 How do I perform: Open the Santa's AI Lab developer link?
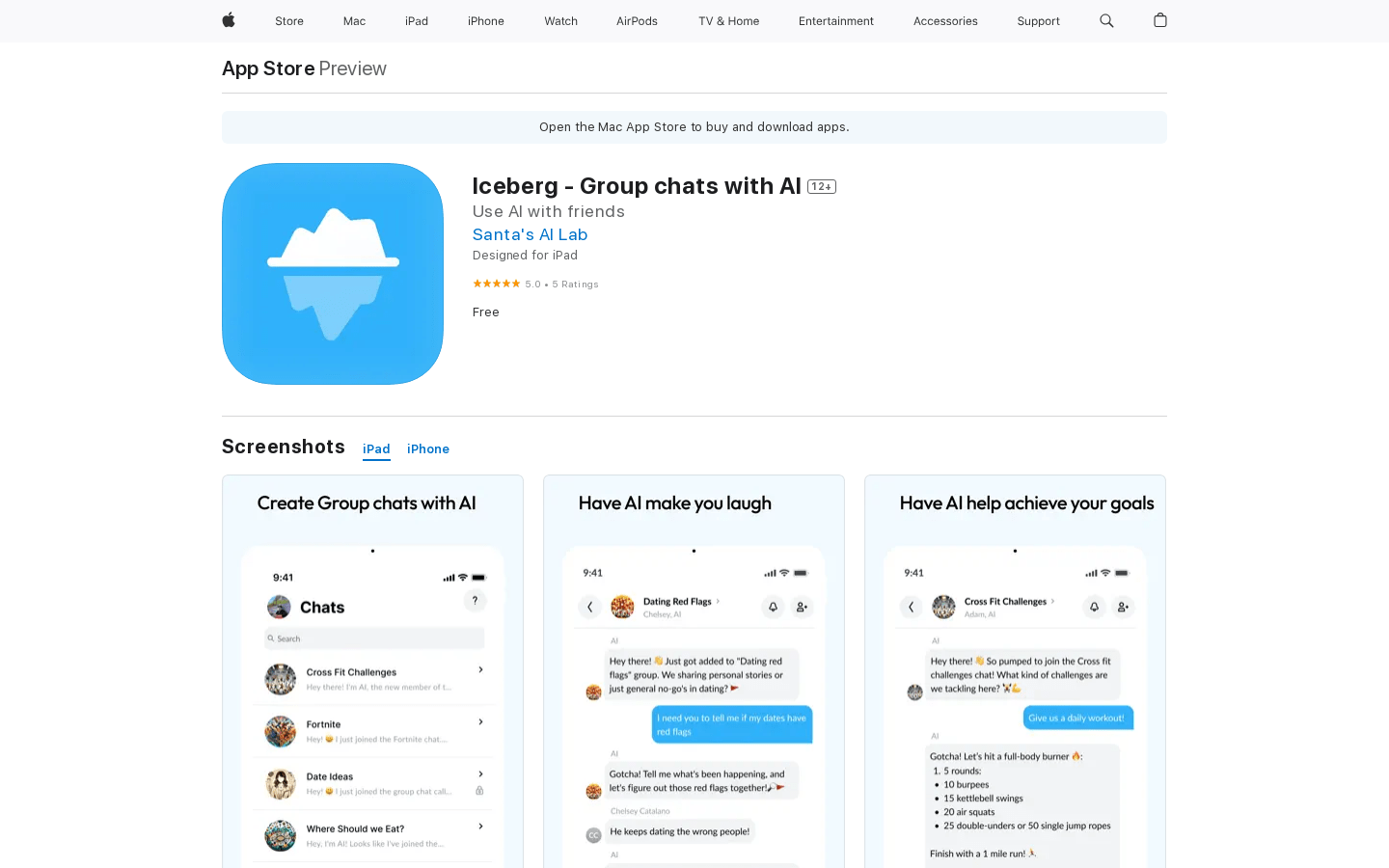(530, 234)
